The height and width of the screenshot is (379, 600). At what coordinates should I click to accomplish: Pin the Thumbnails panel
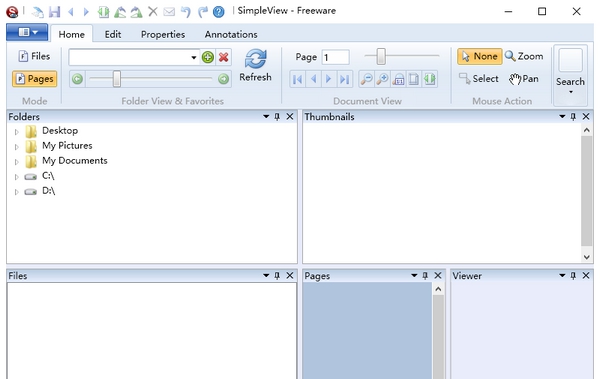(573, 116)
